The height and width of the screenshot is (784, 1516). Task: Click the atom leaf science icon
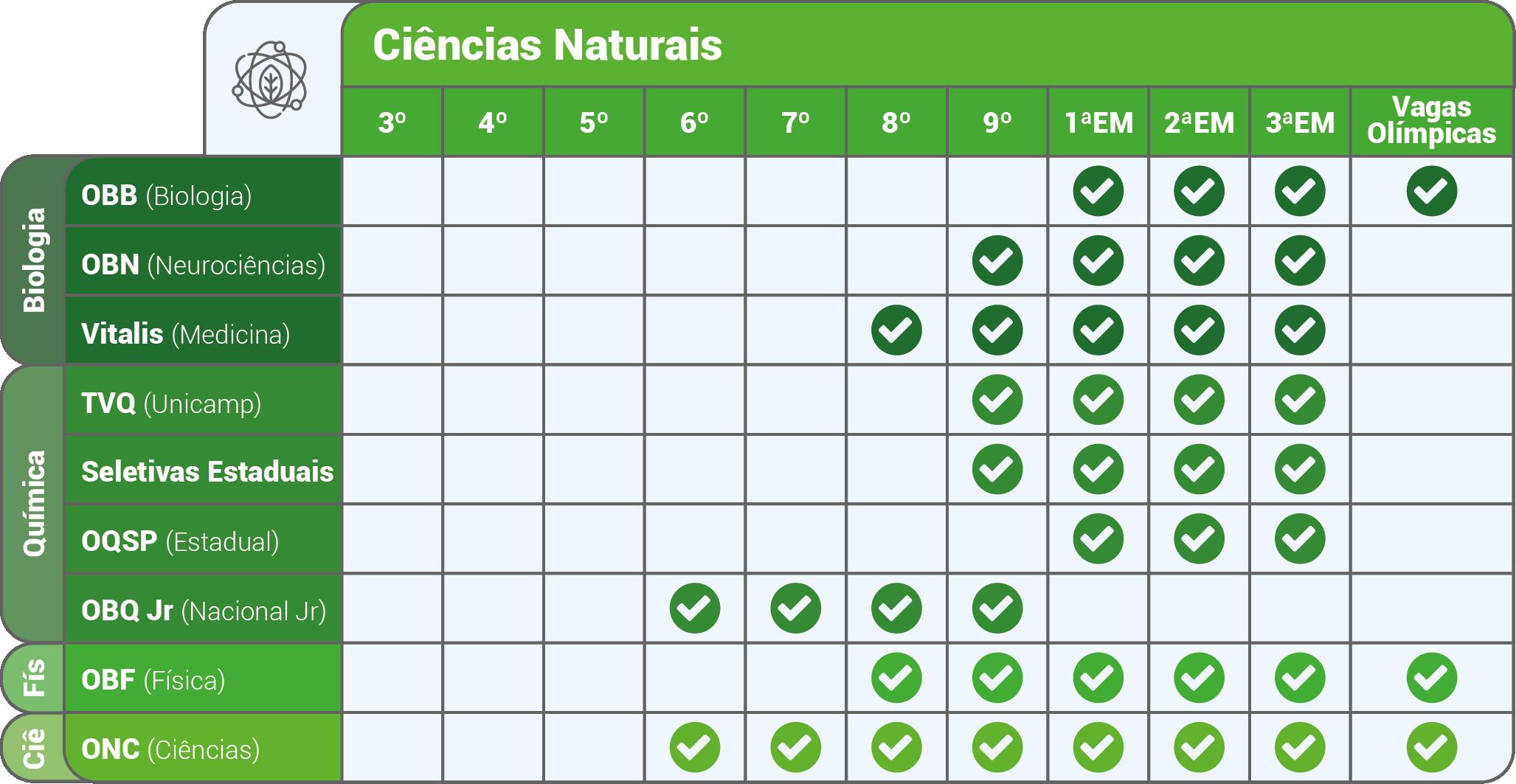270,80
